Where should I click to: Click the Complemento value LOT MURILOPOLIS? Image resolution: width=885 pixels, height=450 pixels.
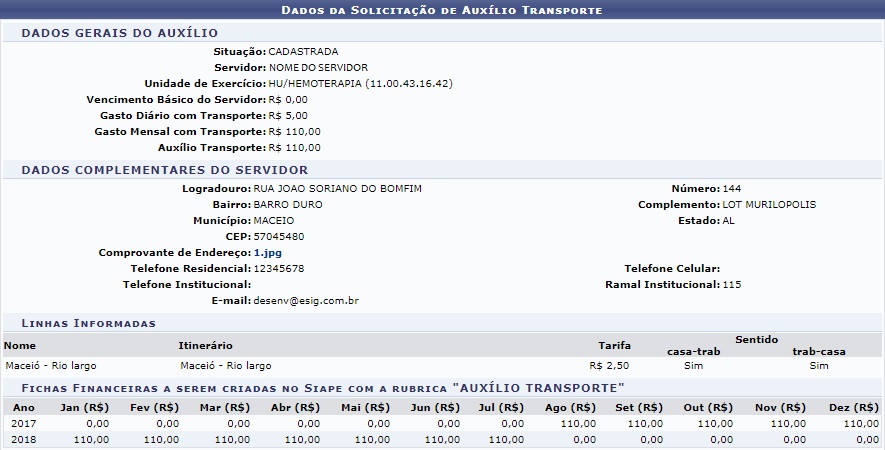[x=768, y=204]
